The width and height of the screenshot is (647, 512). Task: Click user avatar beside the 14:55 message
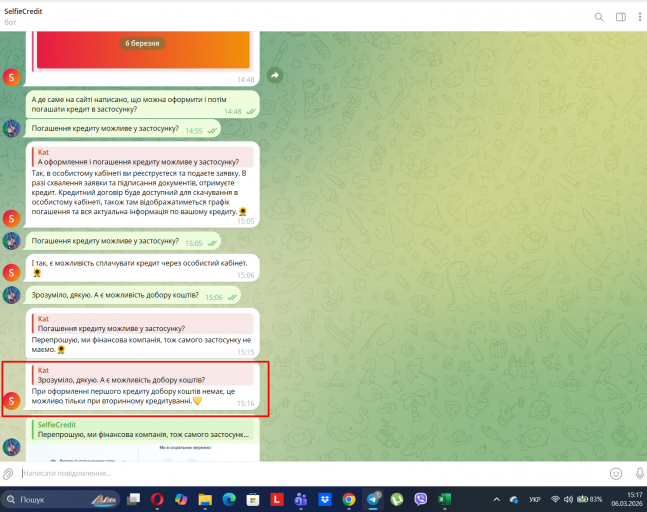click(12, 128)
